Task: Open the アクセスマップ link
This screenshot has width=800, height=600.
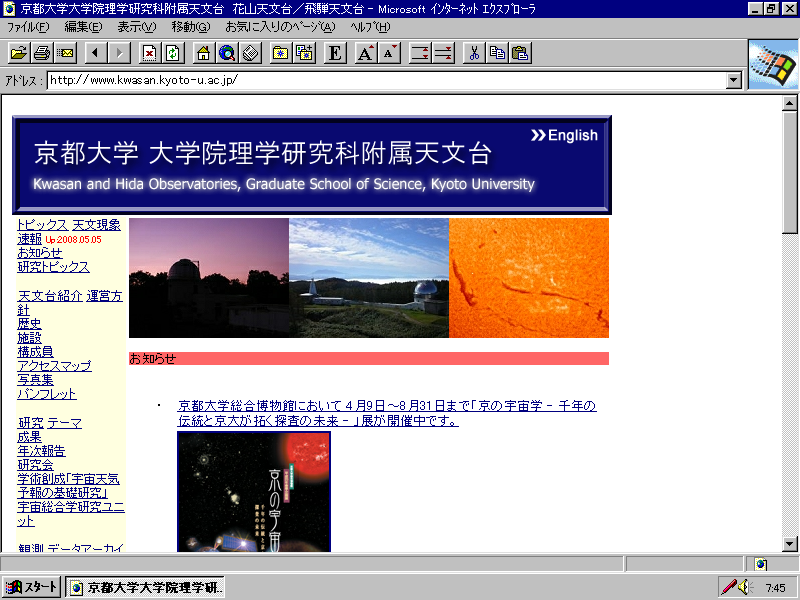Action: coord(54,366)
